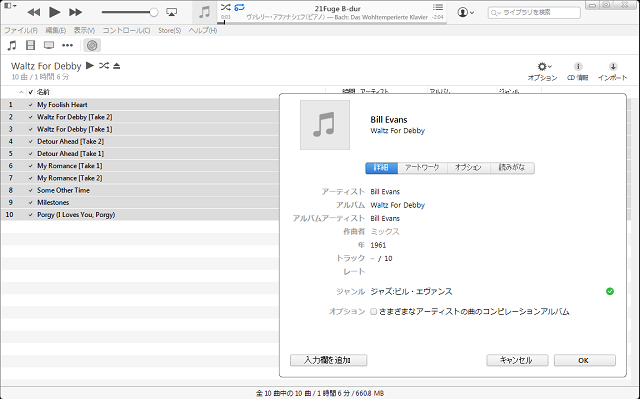Open the AirPlay output icon
This screenshot has width=640, height=399.
(171, 12)
